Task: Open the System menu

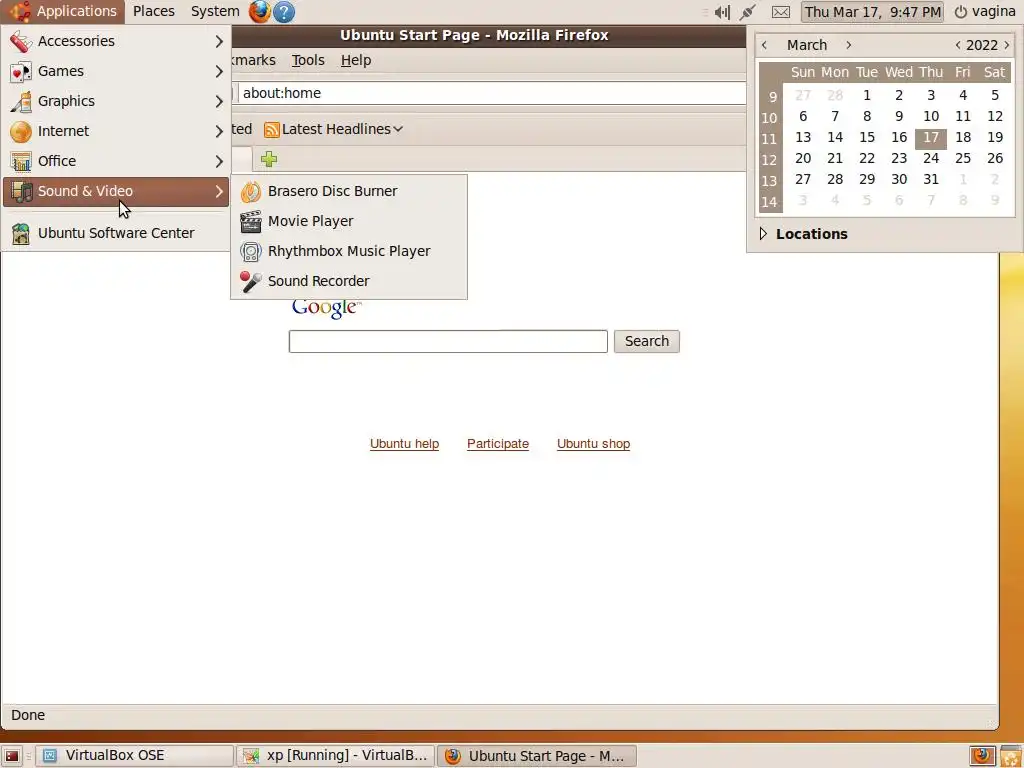Action: tap(215, 11)
